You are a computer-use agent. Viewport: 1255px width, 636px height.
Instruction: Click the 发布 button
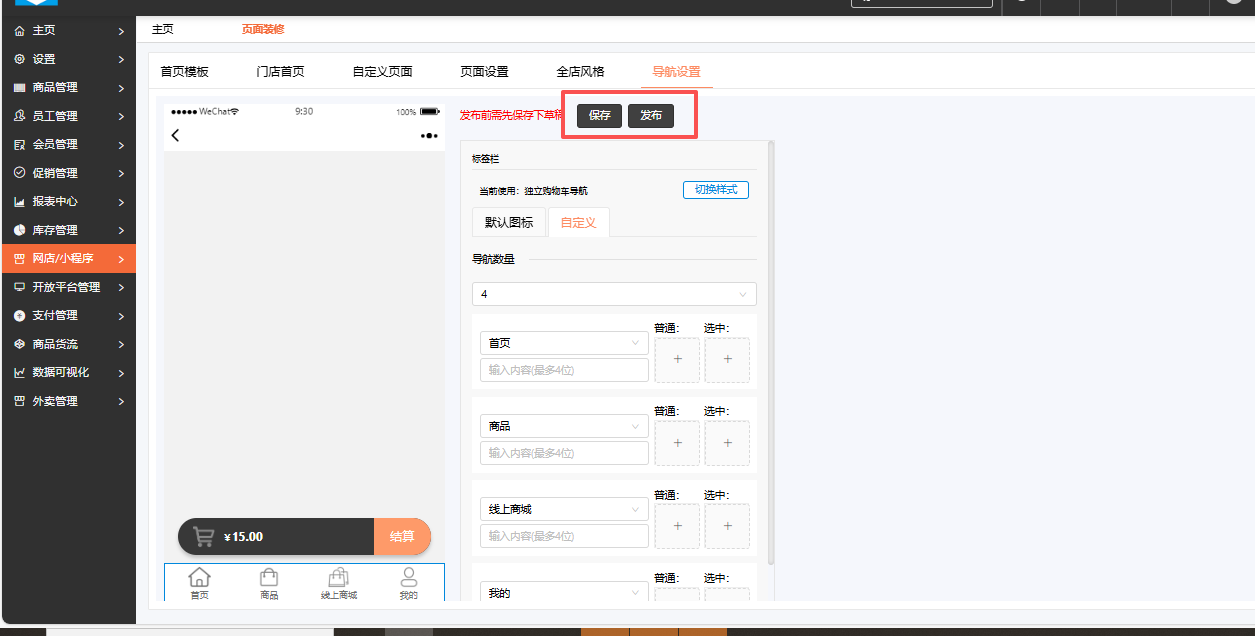pos(651,116)
